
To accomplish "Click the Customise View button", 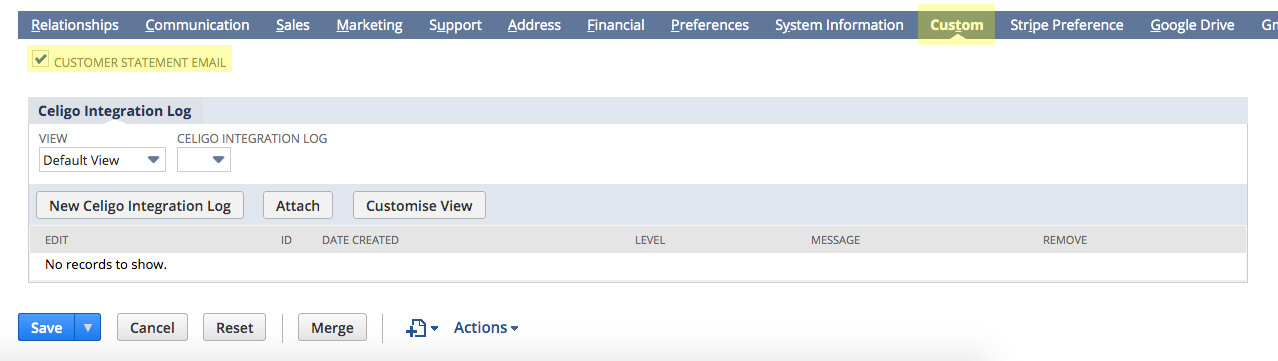I will pos(419,205).
